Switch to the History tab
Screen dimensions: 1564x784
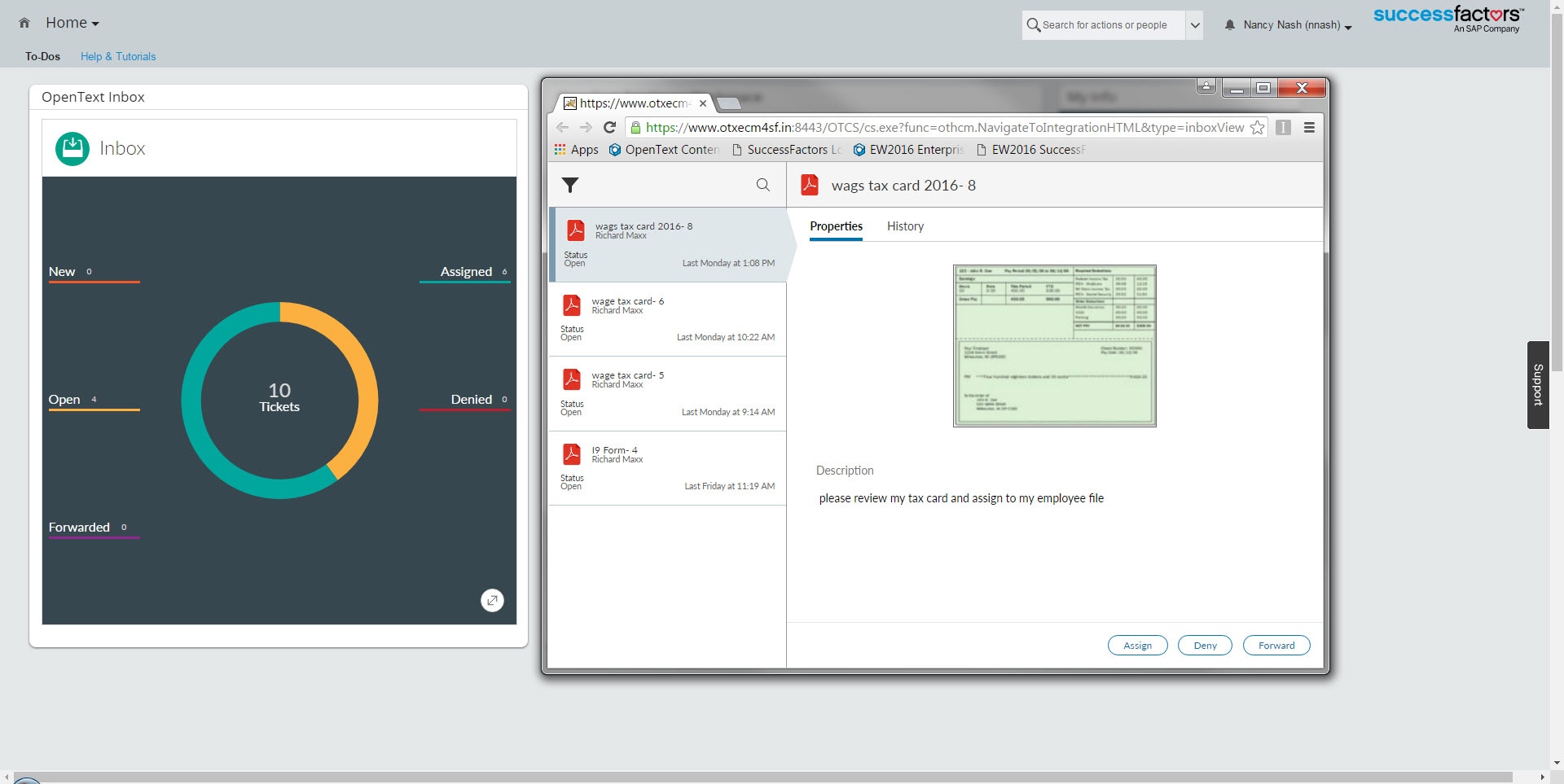[x=905, y=226]
